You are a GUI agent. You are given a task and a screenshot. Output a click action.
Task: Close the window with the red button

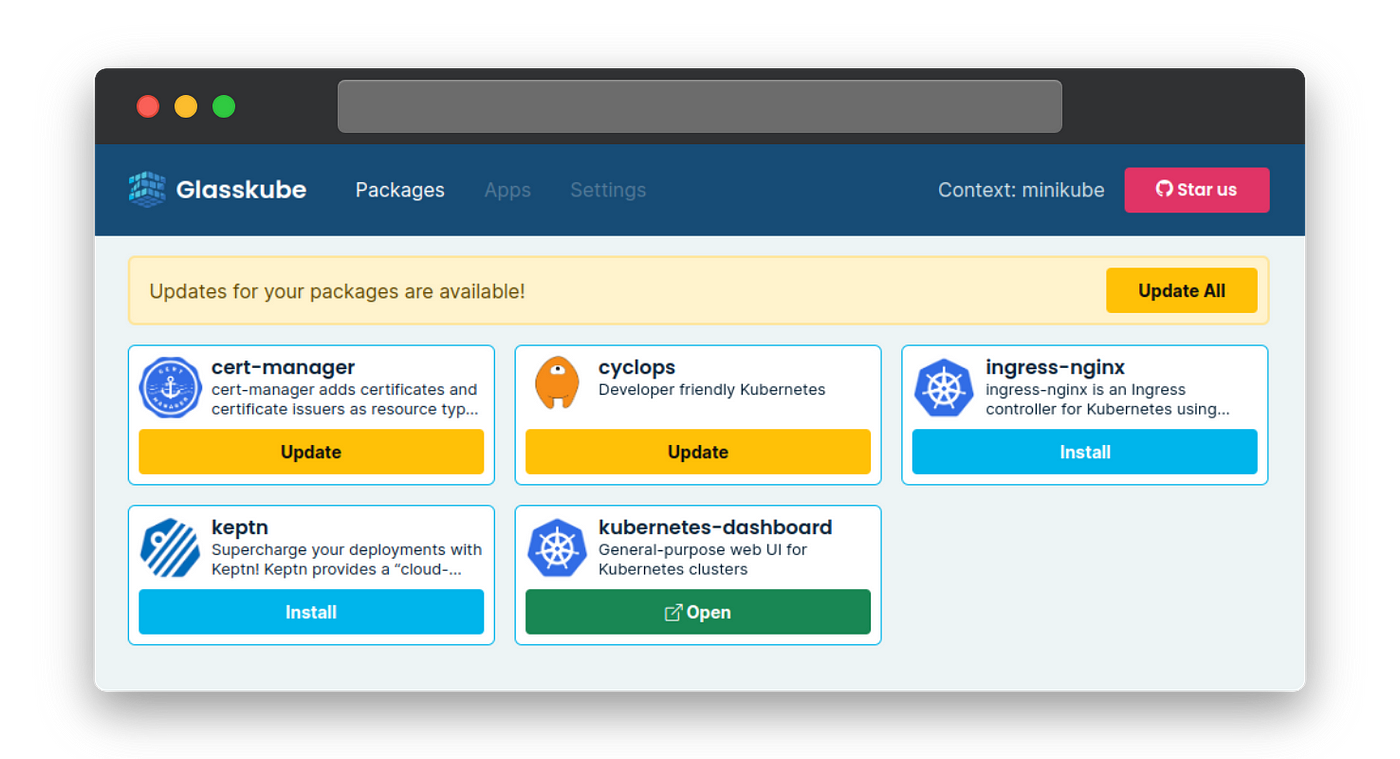pyautogui.click(x=148, y=106)
